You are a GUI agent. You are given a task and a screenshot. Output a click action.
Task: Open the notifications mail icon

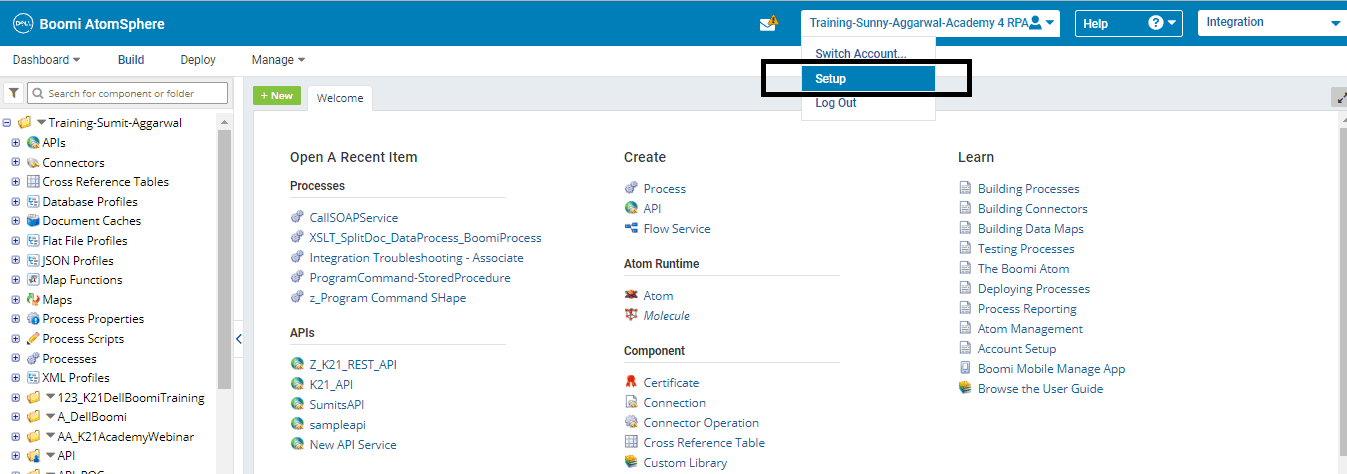pos(768,23)
